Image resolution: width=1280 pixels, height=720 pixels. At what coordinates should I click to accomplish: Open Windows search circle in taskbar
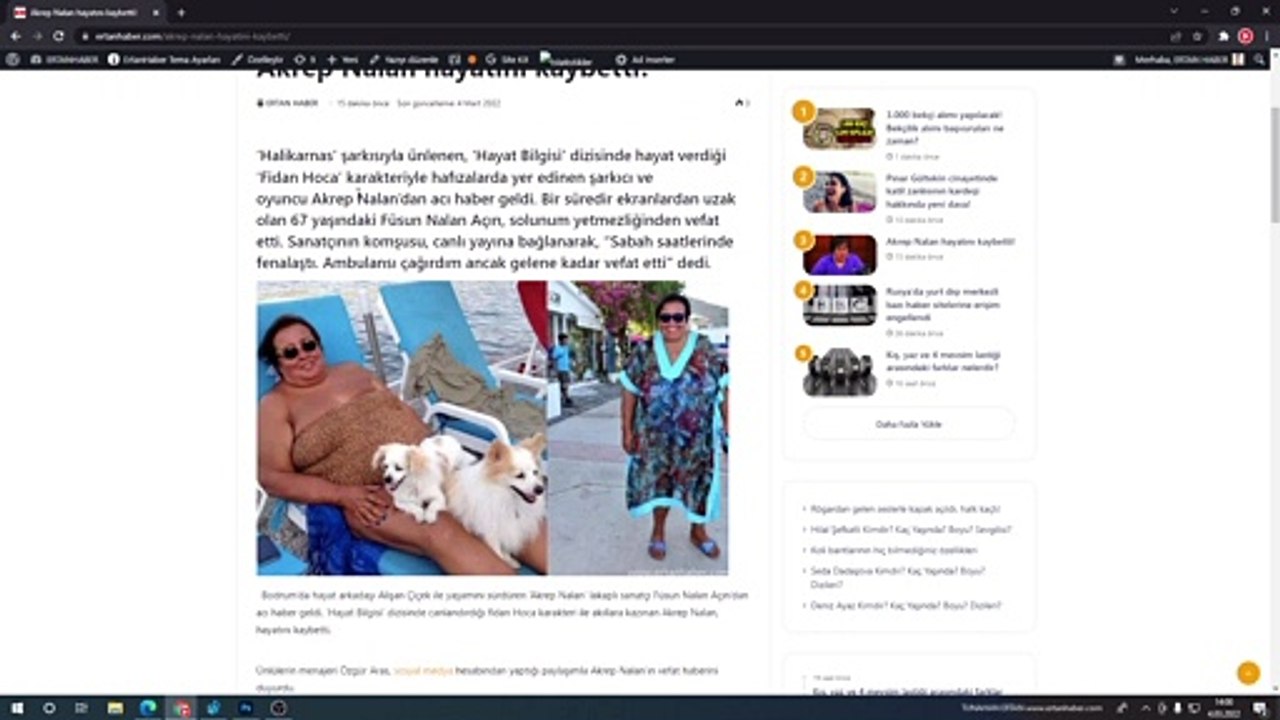[49, 708]
